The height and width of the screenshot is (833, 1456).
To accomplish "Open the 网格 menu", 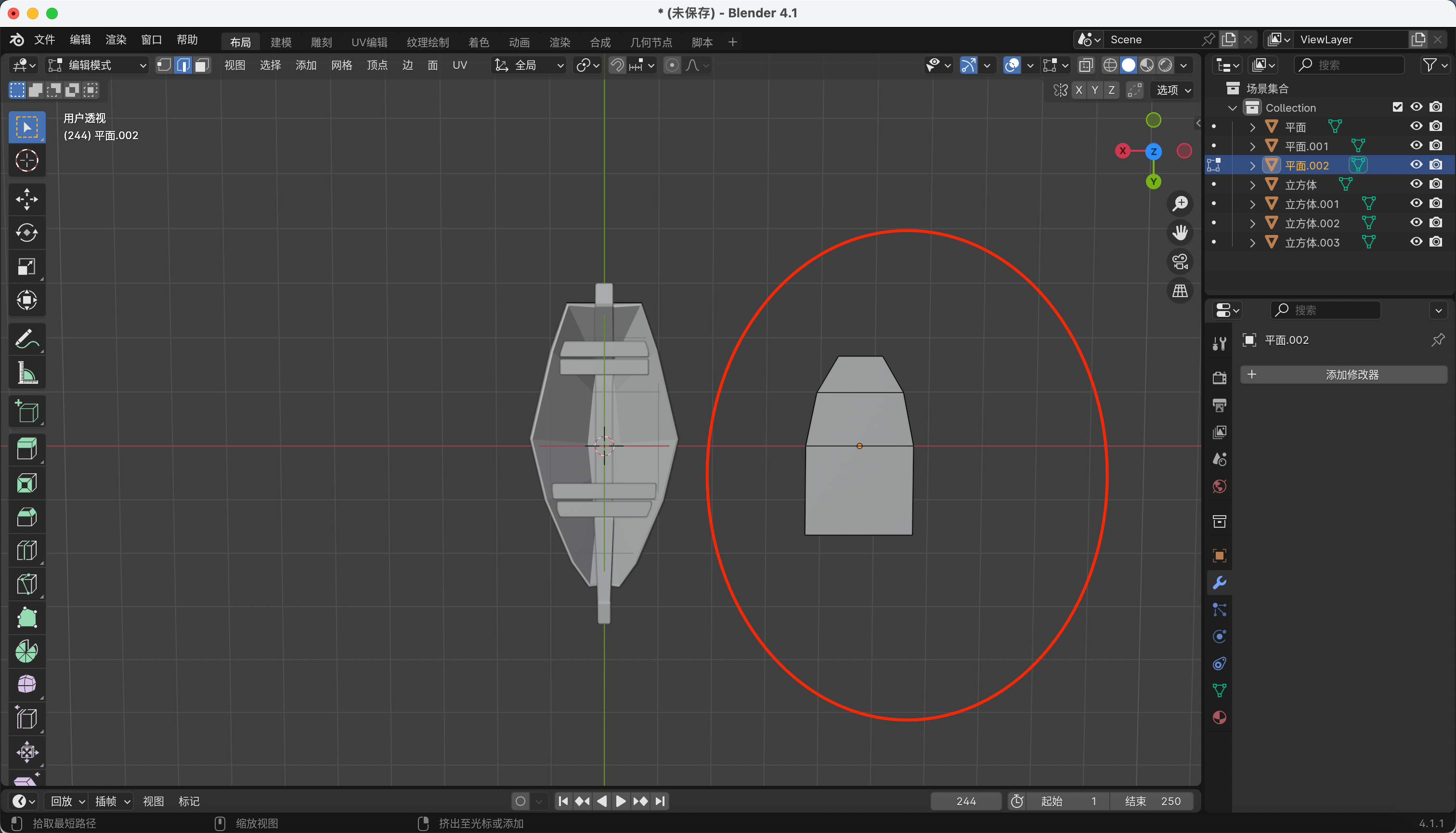I will tap(341, 65).
